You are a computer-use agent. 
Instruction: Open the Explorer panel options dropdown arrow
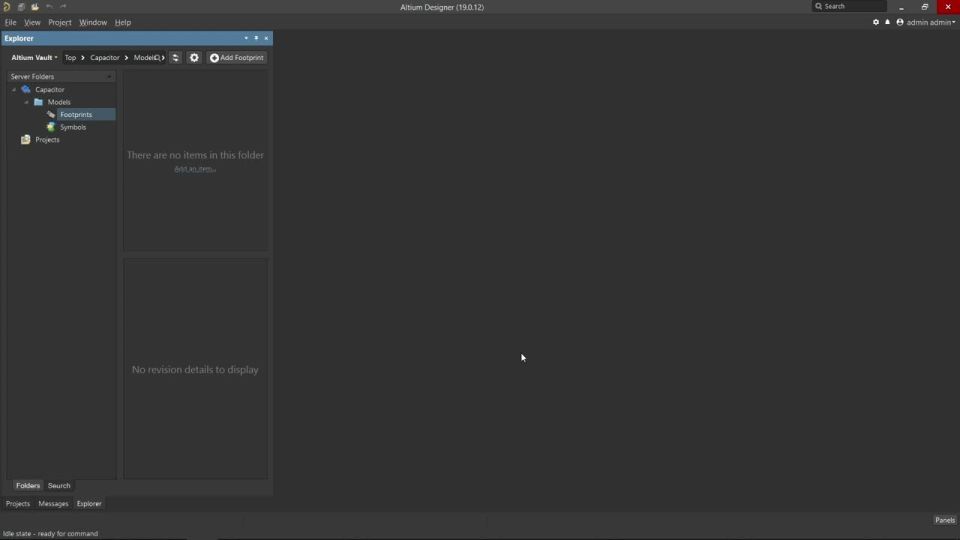[246, 38]
